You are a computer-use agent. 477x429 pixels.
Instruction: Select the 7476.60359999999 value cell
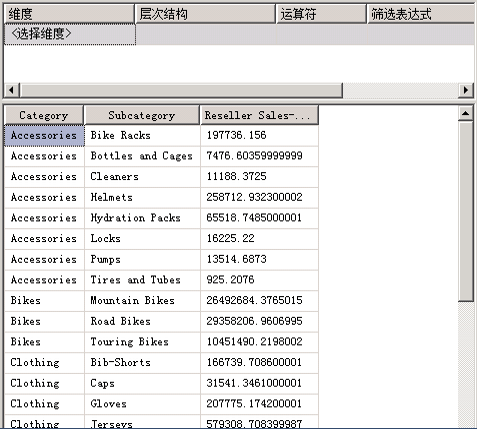click(x=259, y=156)
